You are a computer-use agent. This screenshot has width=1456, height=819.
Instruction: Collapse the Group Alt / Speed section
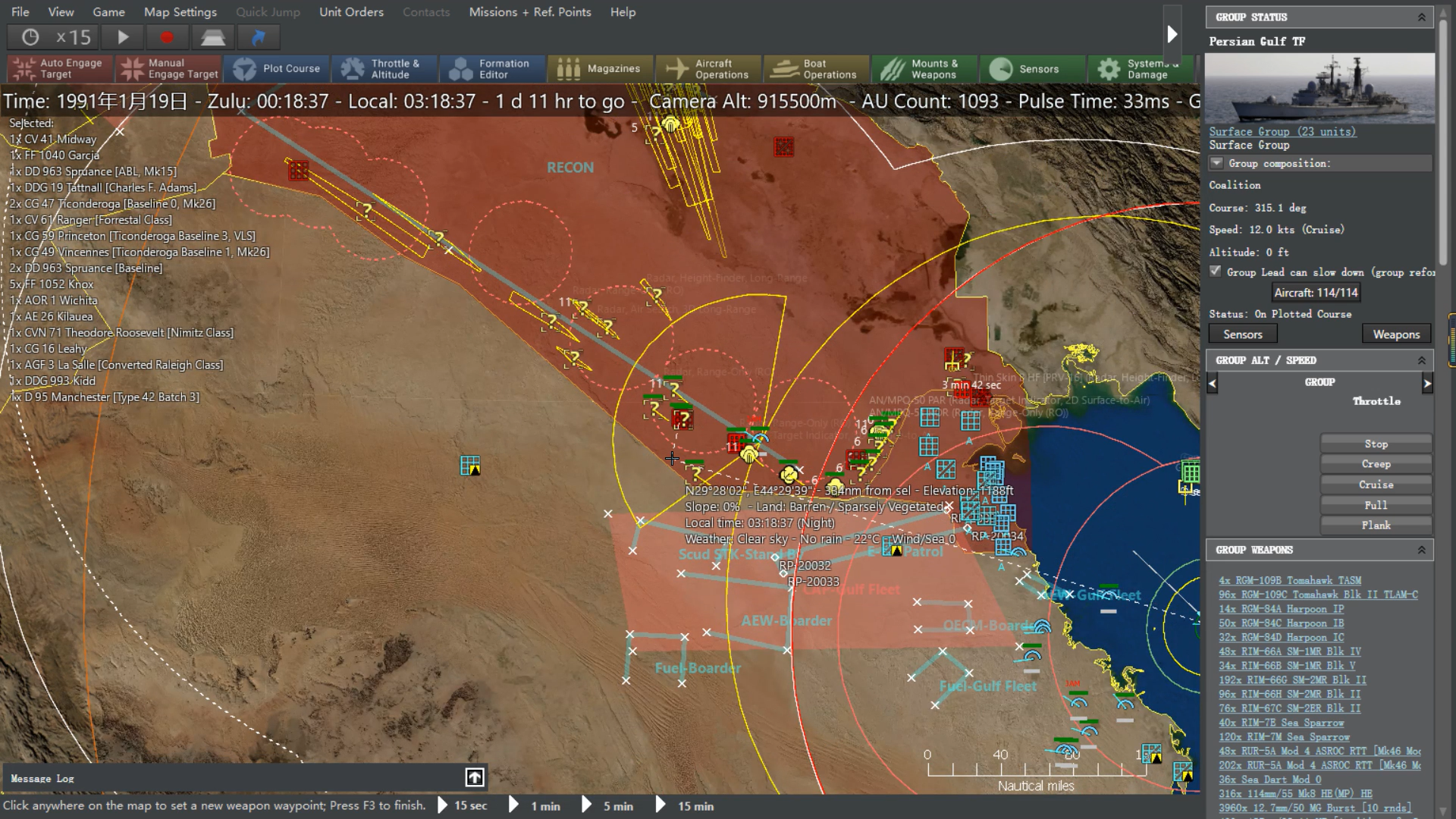[1422, 360]
